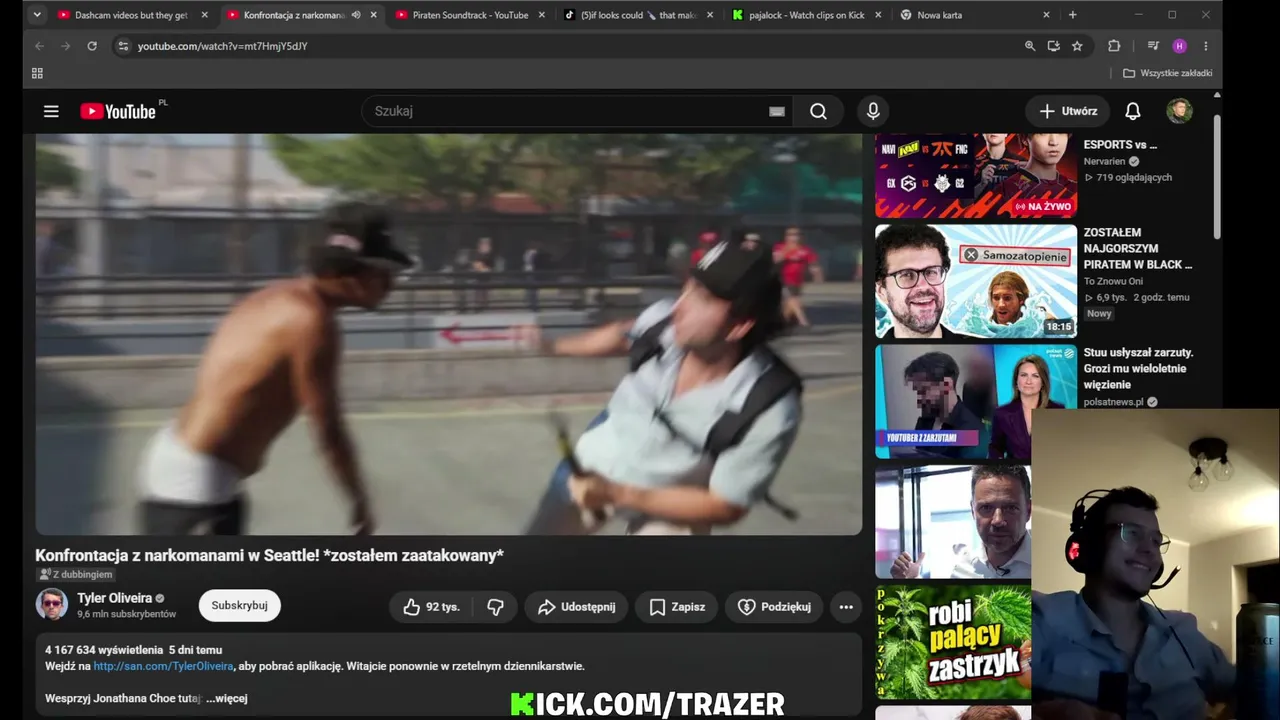Mute the Konfrontacja tab audio
The image size is (1280, 720).
pyautogui.click(x=356, y=15)
